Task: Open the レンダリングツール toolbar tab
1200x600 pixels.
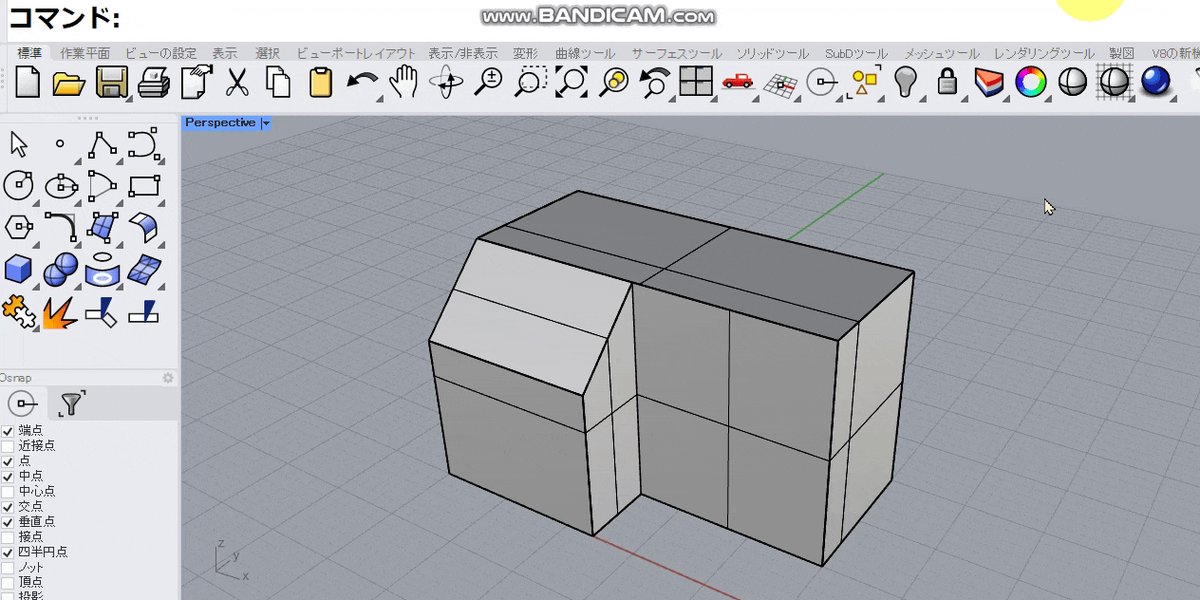Action: coord(1044,53)
